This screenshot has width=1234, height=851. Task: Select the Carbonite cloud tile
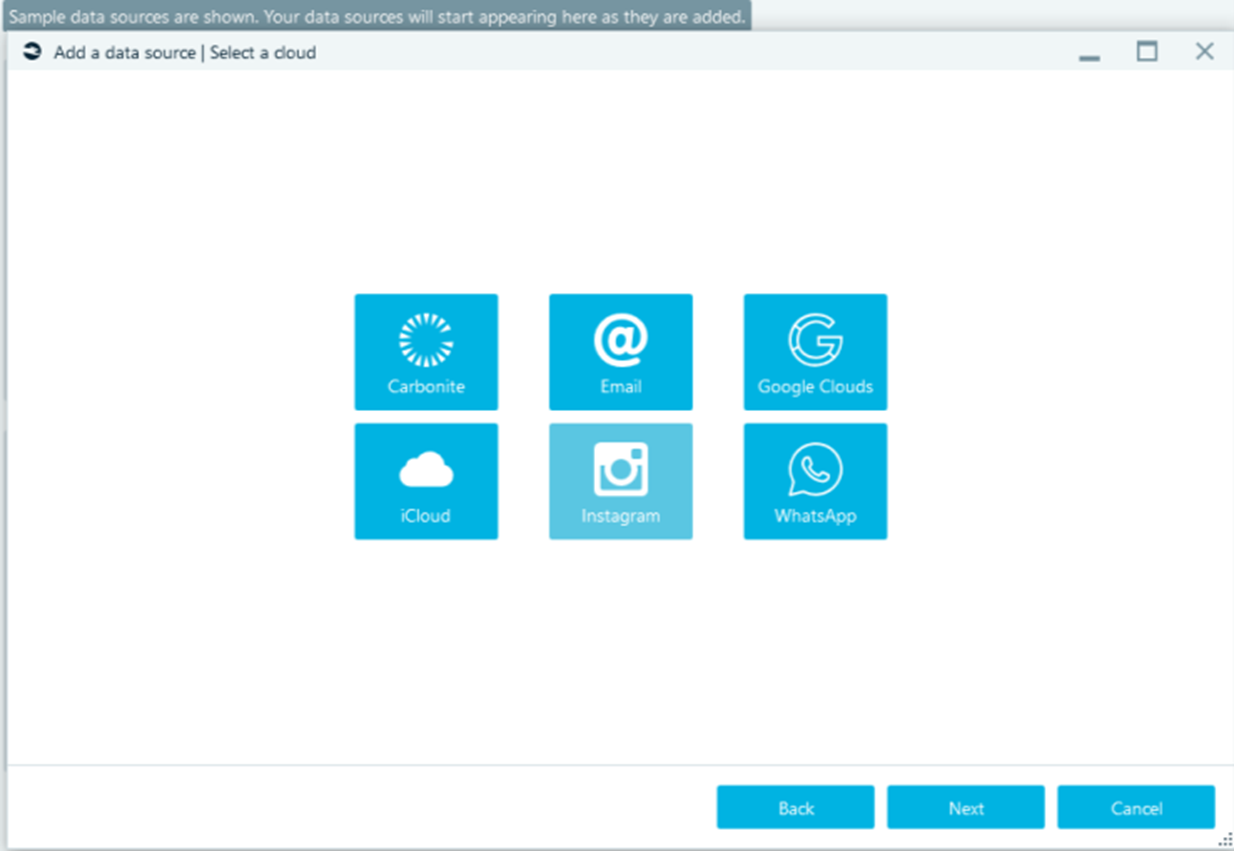click(426, 352)
